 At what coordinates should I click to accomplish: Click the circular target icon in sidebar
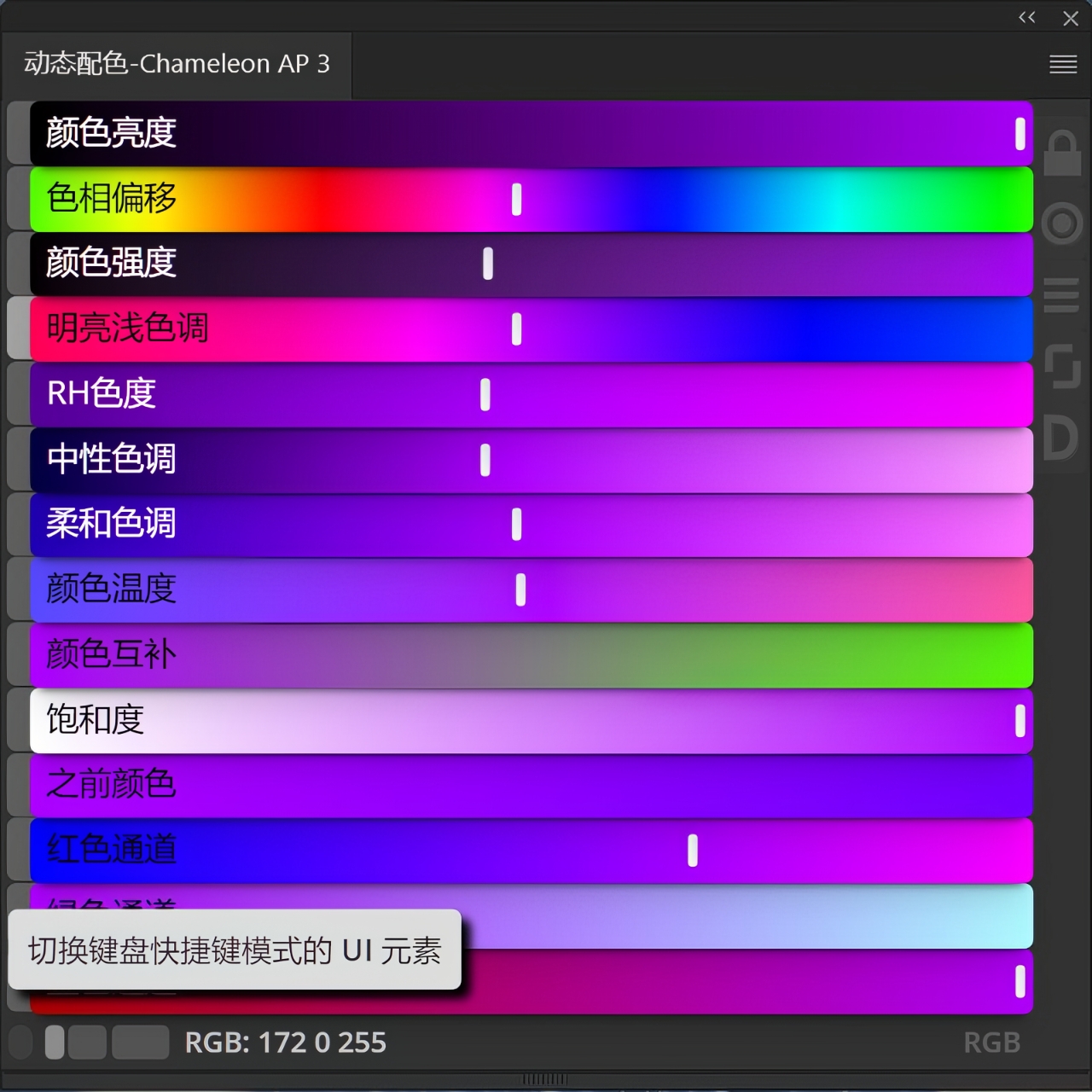click(x=1062, y=224)
